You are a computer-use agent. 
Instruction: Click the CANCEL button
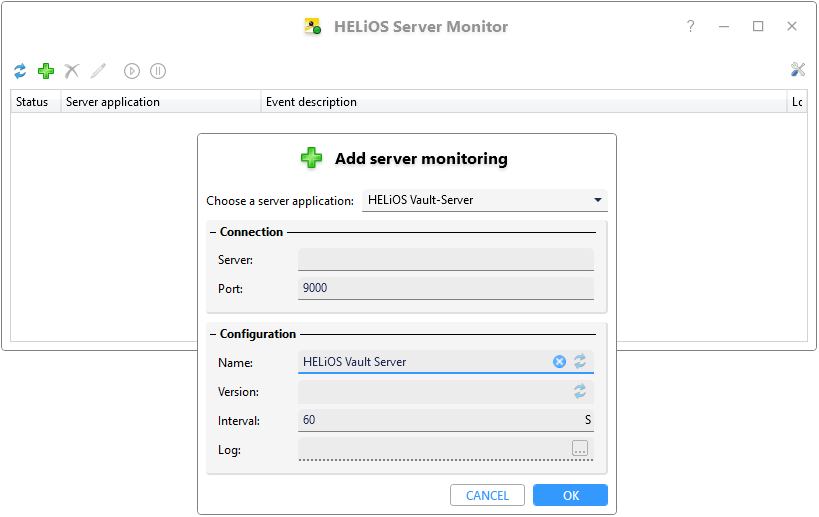(487, 495)
